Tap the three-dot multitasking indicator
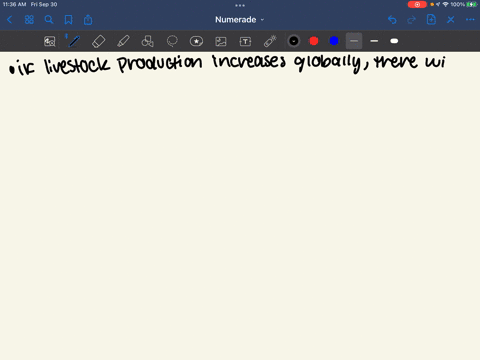The height and width of the screenshot is (360, 480). tap(240, 5)
